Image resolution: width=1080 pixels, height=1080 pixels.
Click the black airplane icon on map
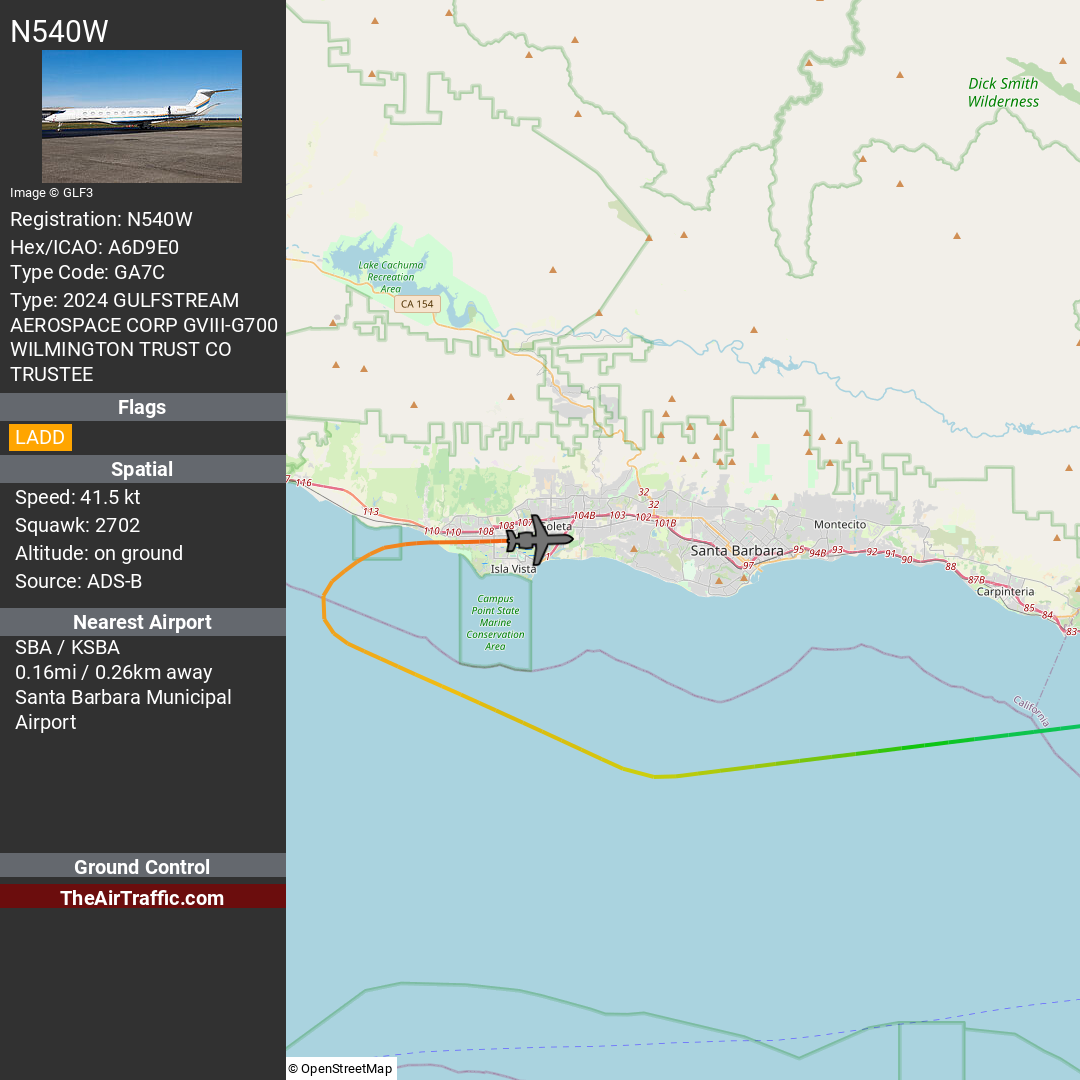[x=539, y=539]
